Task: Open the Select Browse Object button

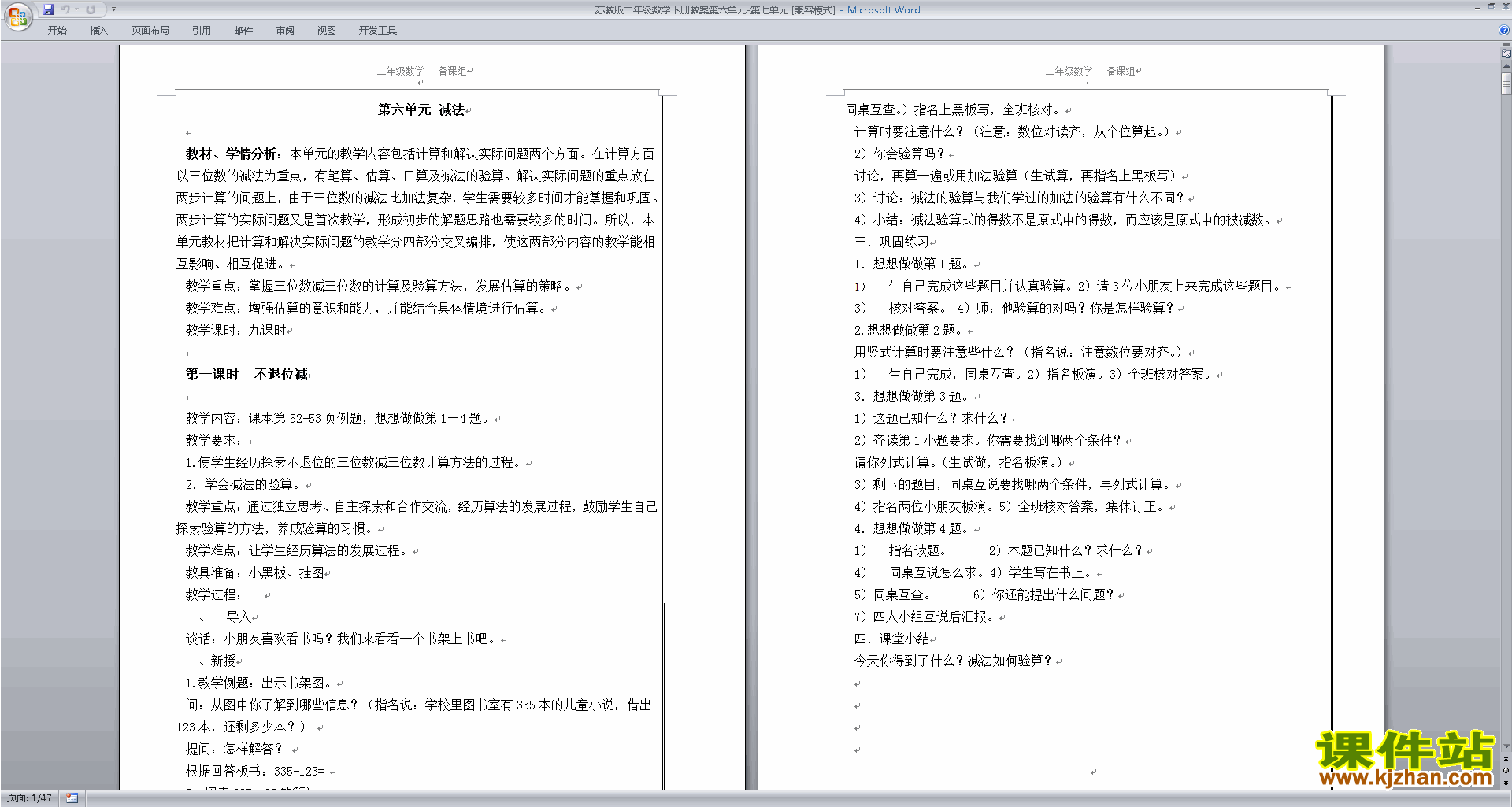Action: tap(1506, 770)
